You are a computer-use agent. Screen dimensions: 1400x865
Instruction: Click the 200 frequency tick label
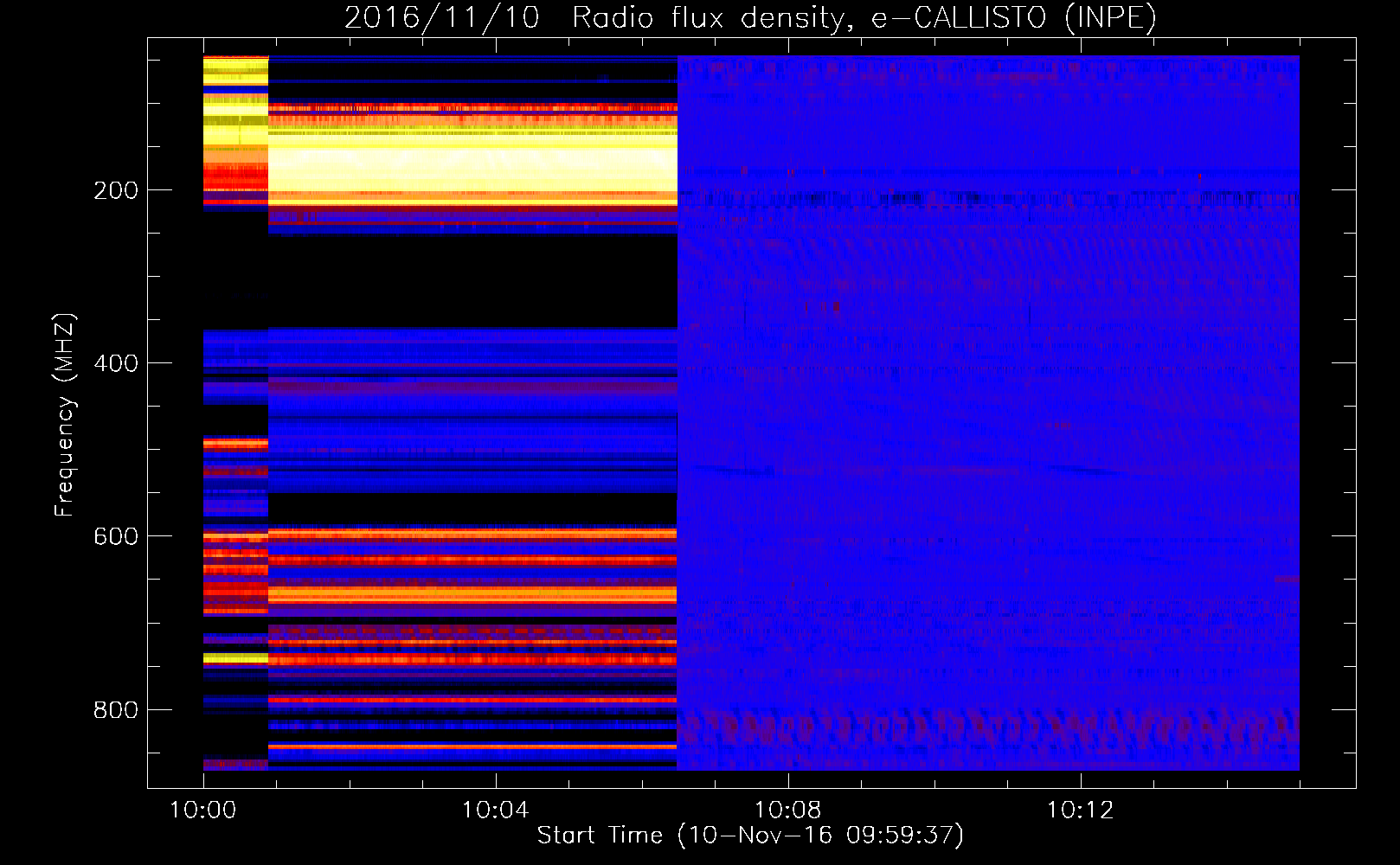click(116, 190)
